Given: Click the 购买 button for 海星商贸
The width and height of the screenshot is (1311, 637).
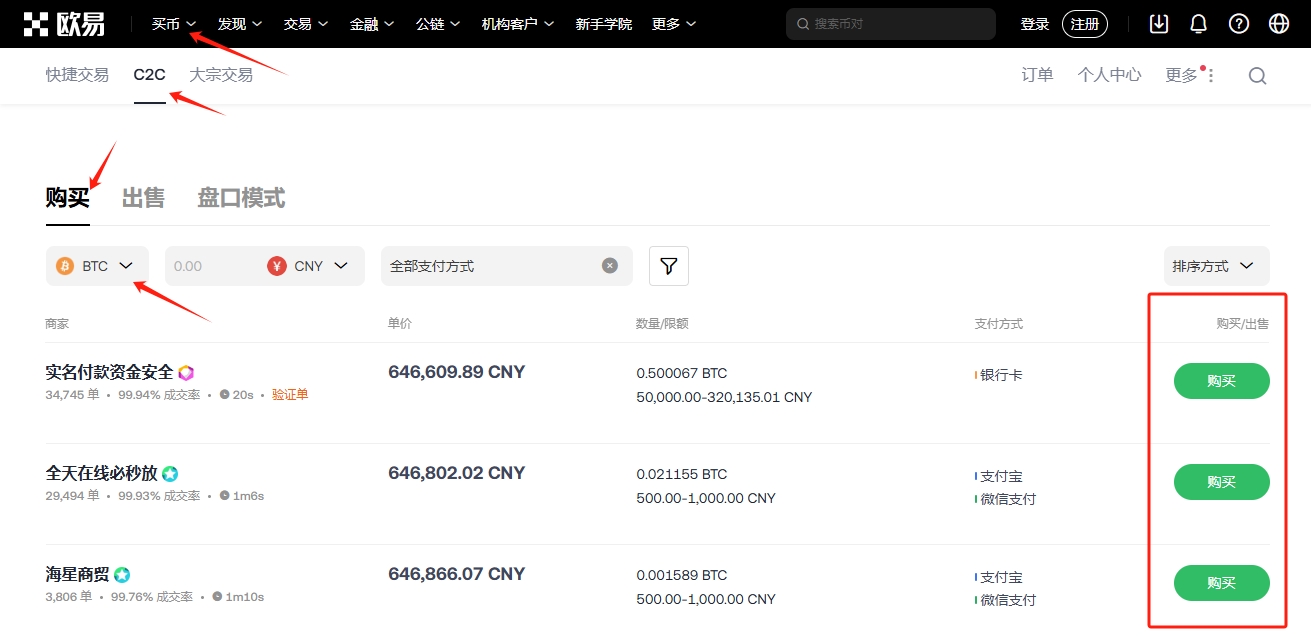Looking at the screenshot, I should pos(1221,583).
